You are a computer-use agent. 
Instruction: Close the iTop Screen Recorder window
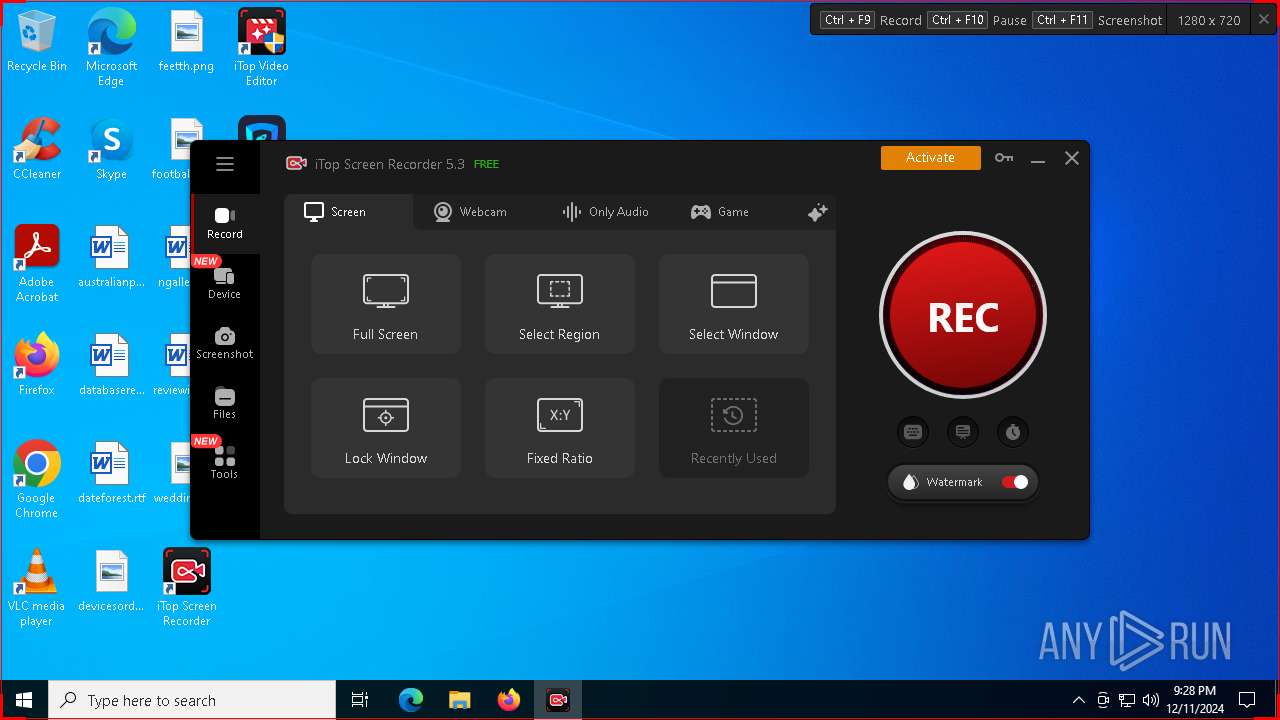tap(1072, 158)
